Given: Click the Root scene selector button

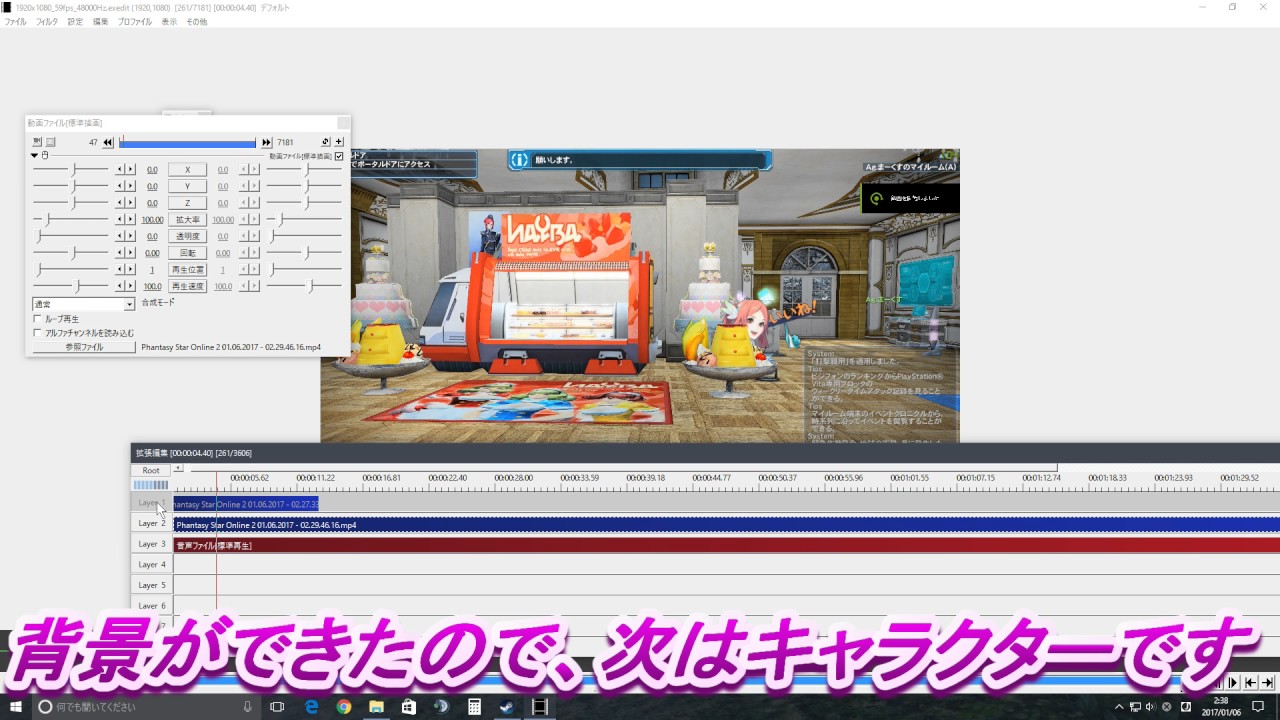Looking at the screenshot, I should click(151, 470).
